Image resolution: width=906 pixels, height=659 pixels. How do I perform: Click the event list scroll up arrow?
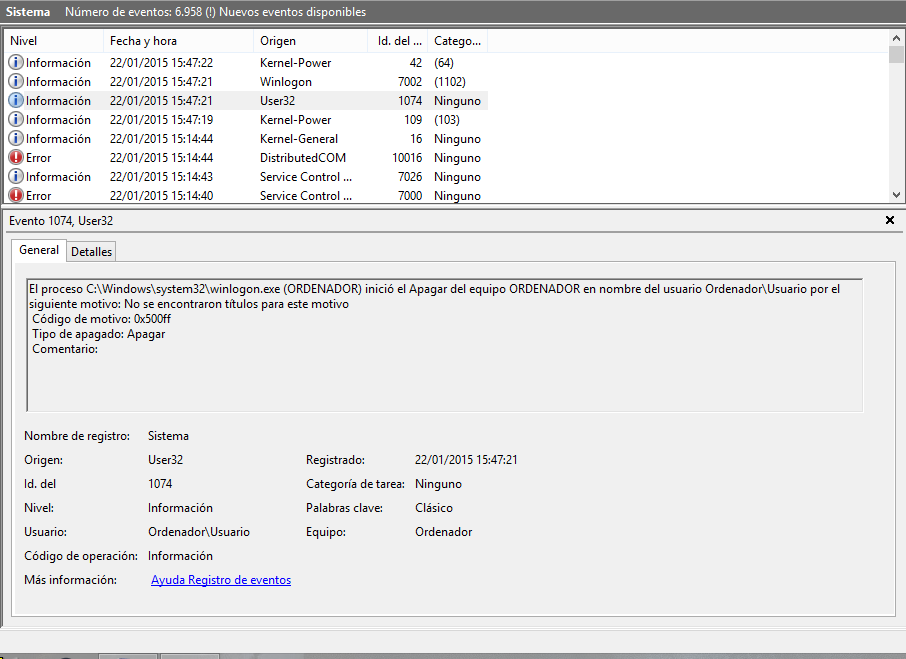(x=896, y=38)
